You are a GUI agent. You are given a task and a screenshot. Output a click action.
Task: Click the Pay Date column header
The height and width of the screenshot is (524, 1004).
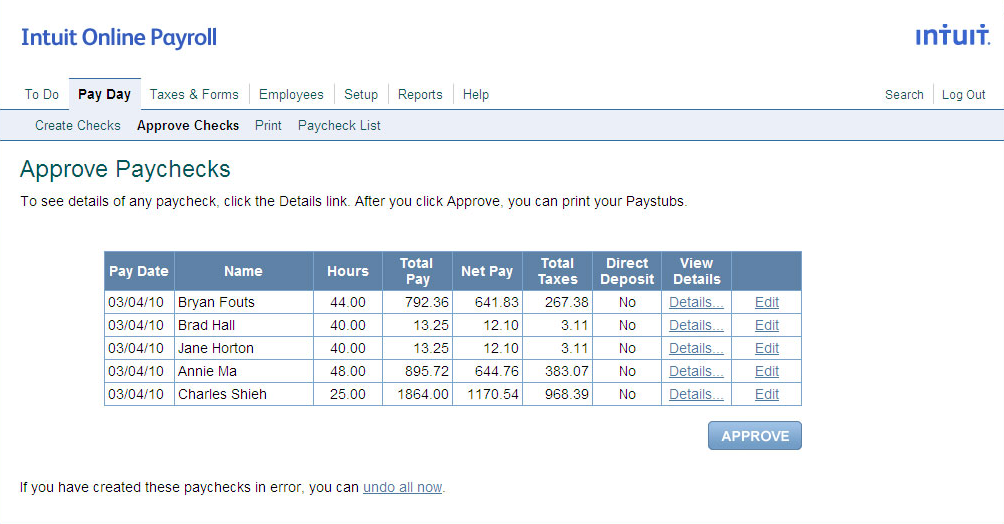point(139,271)
